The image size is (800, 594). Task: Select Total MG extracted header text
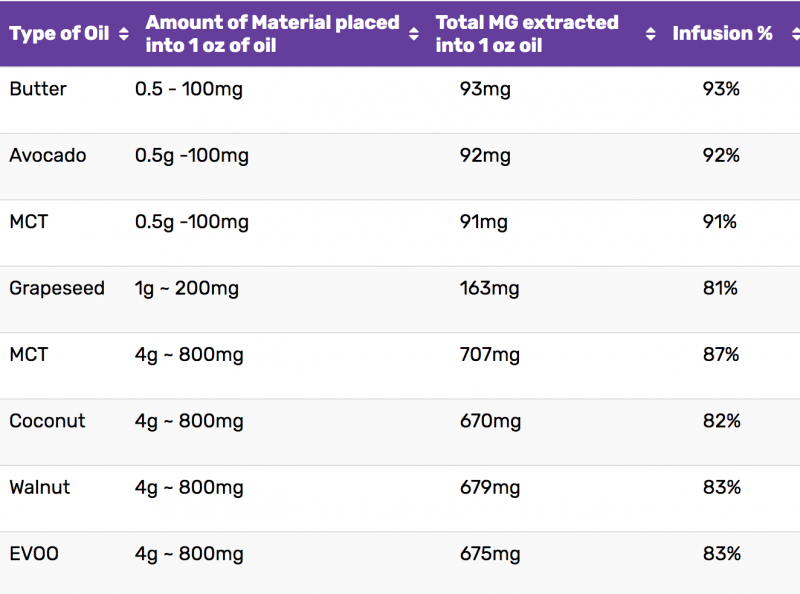(x=527, y=34)
